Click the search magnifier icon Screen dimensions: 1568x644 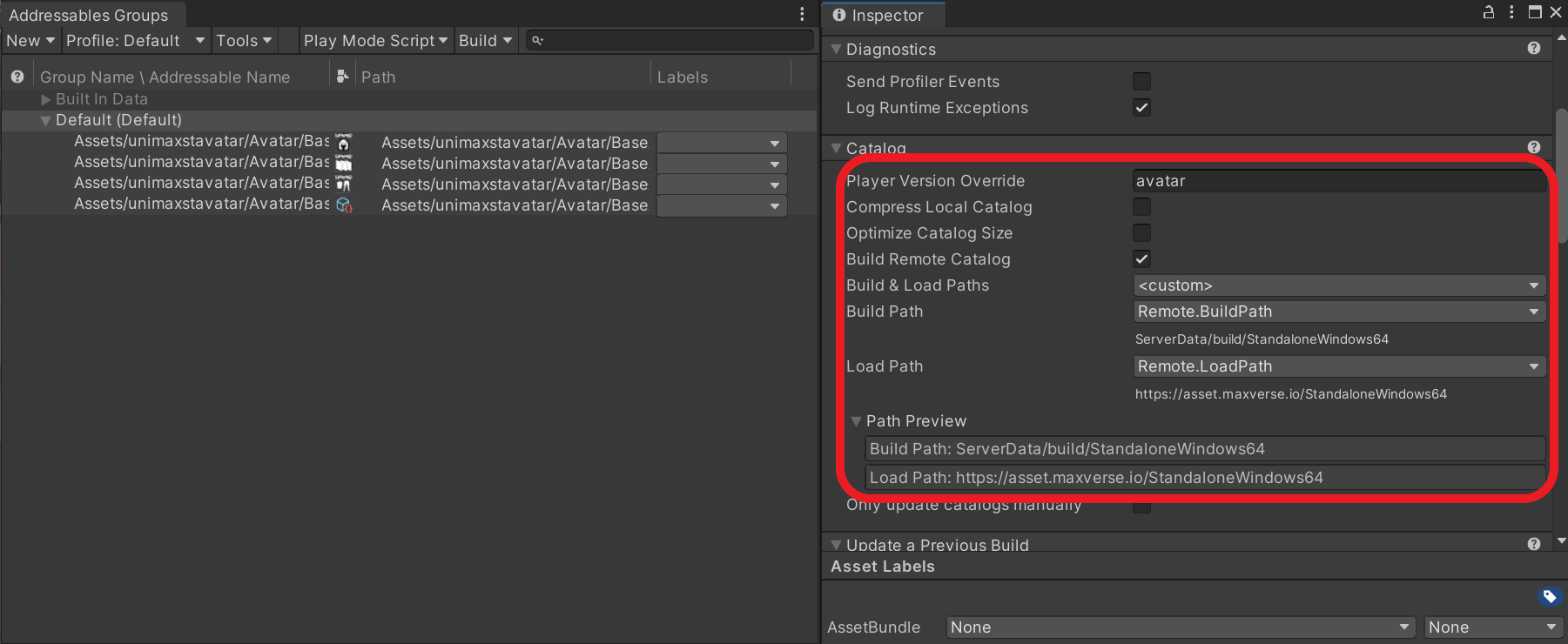tap(537, 41)
